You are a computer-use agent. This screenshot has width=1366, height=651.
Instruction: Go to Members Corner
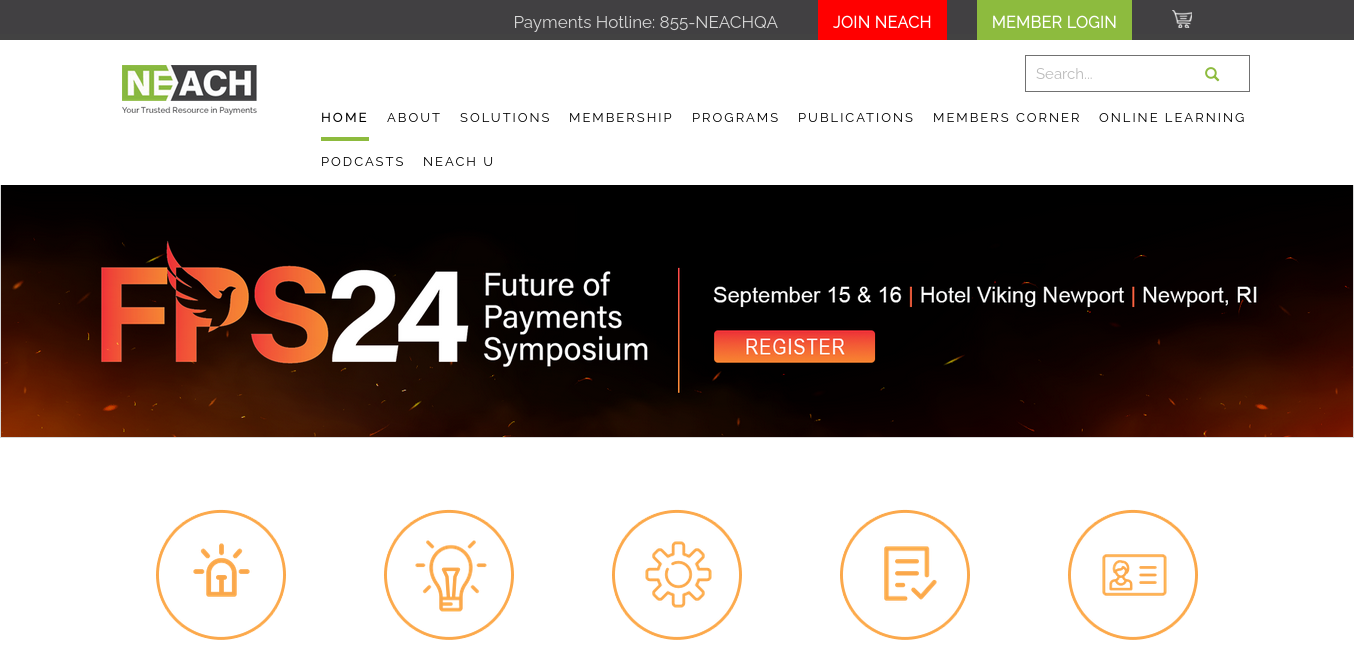(x=1007, y=118)
